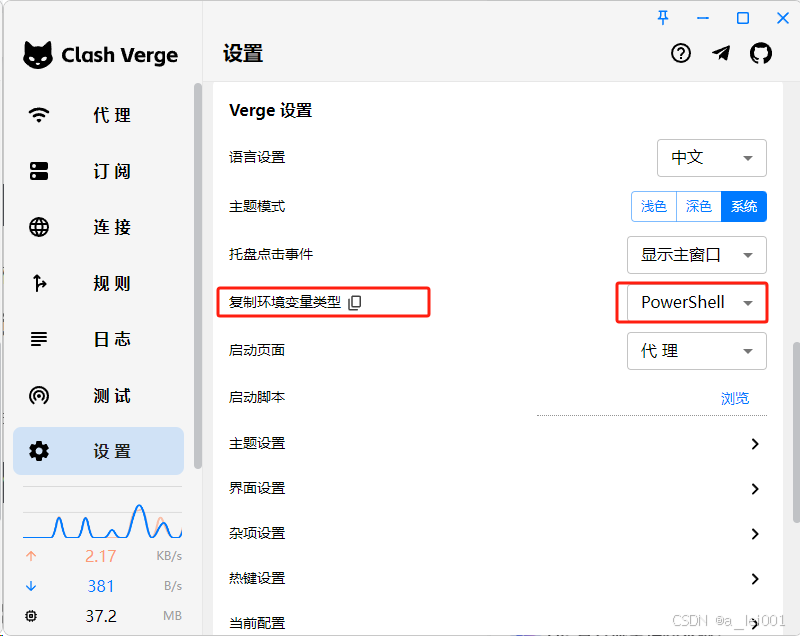This screenshot has width=800, height=636.
Task: Expand the 界面设置 chevron
Action: coord(755,489)
